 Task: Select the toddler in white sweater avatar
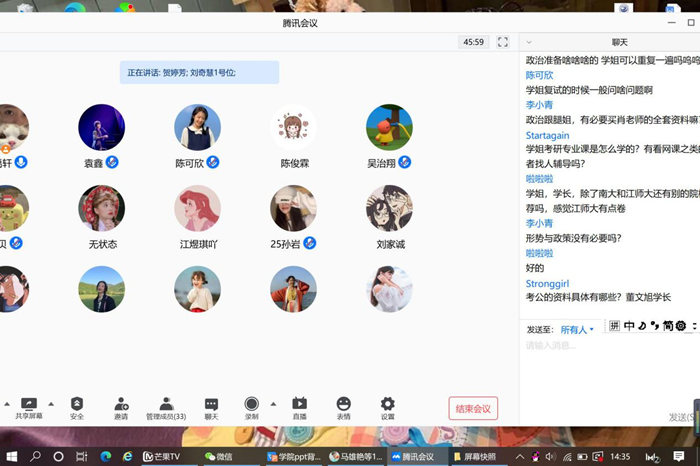(197, 289)
